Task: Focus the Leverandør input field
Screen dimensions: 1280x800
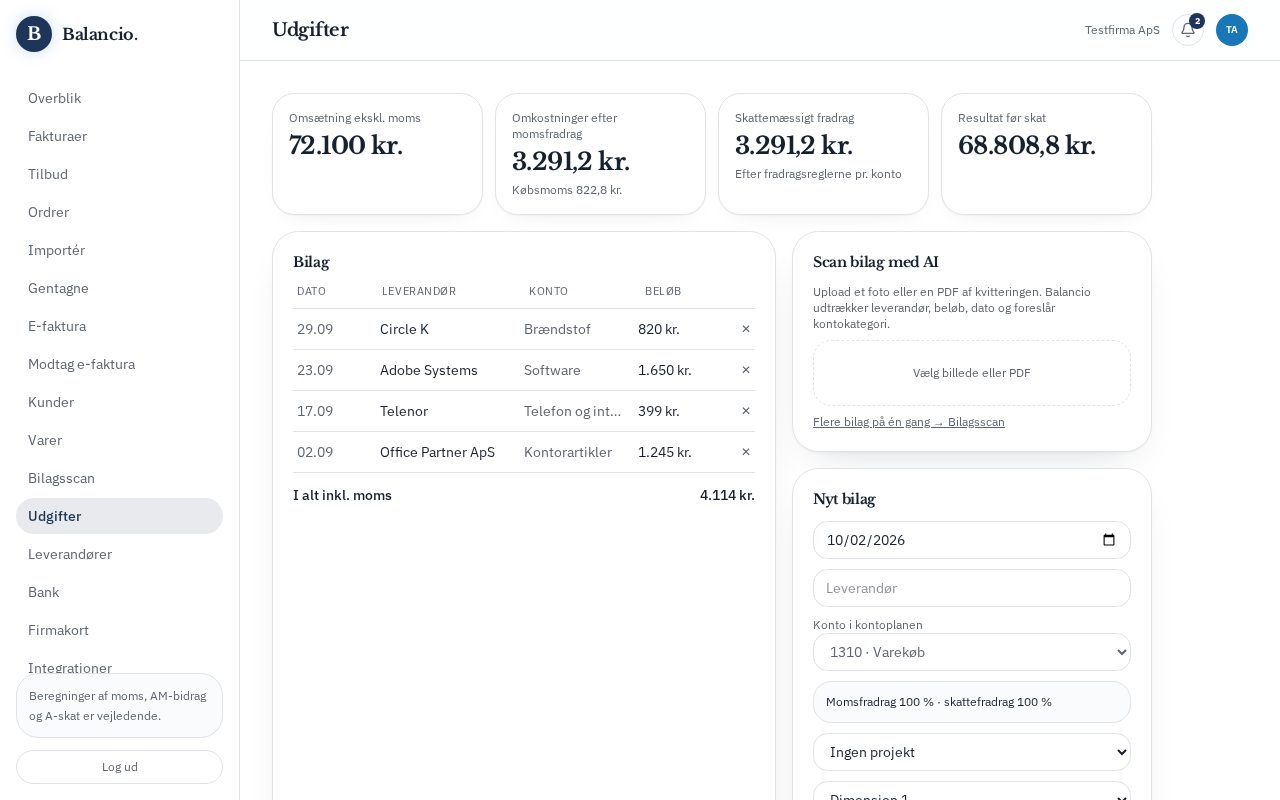Action: tap(972, 588)
